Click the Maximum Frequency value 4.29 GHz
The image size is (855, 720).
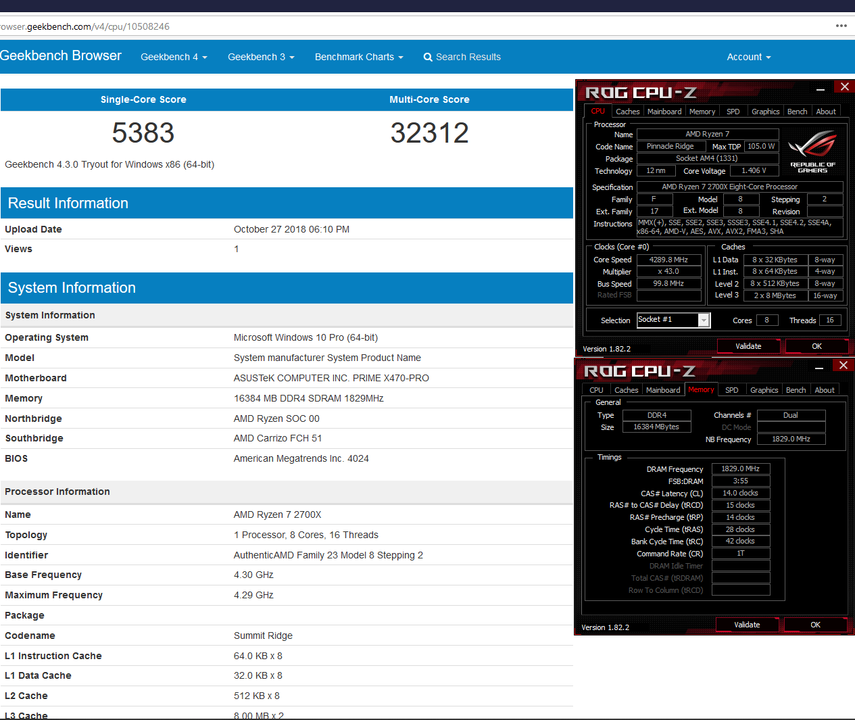point(254,595)
